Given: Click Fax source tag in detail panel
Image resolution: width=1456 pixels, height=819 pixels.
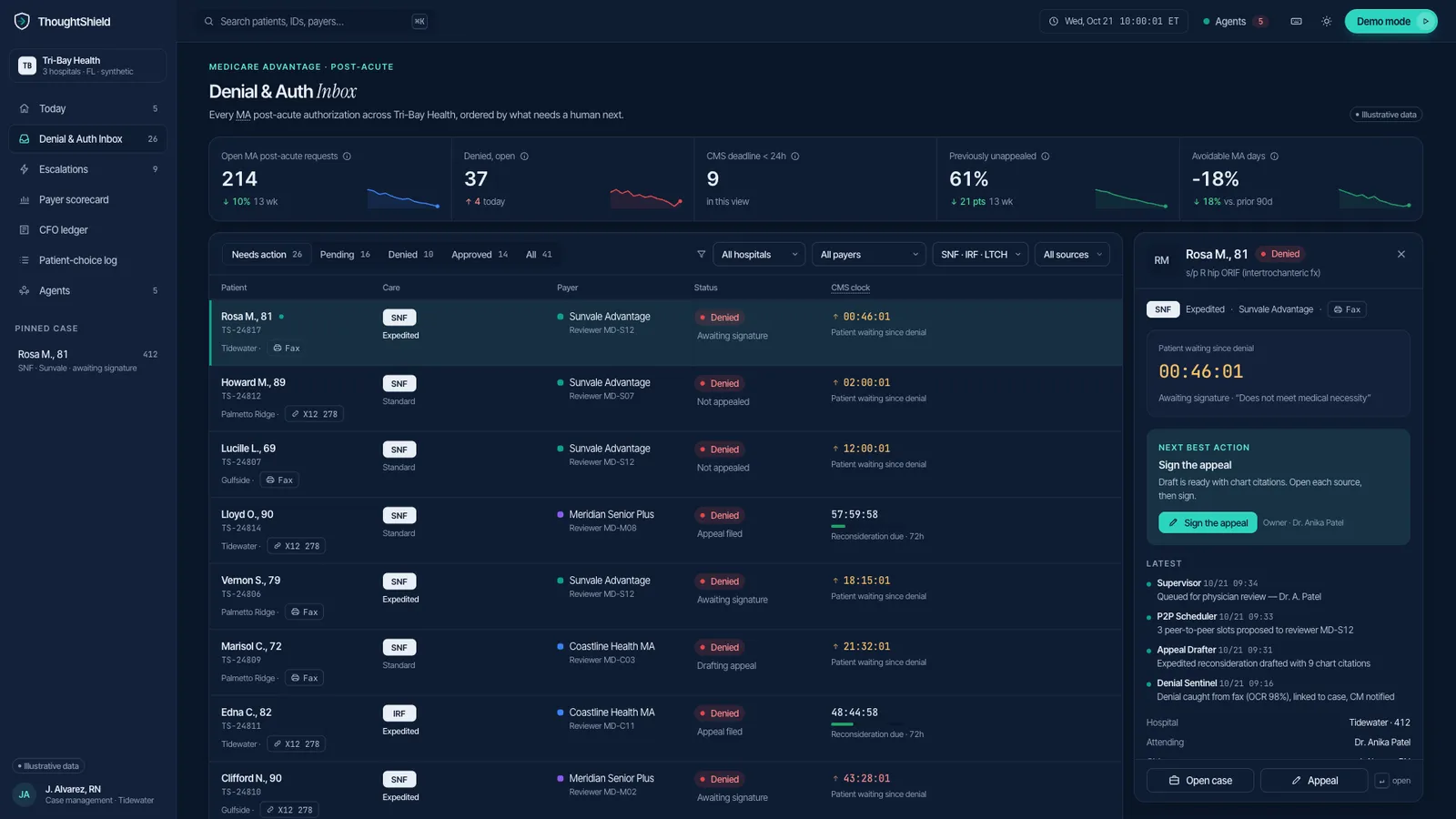Looking at the screenshot, I should (x=1347, y=309).
